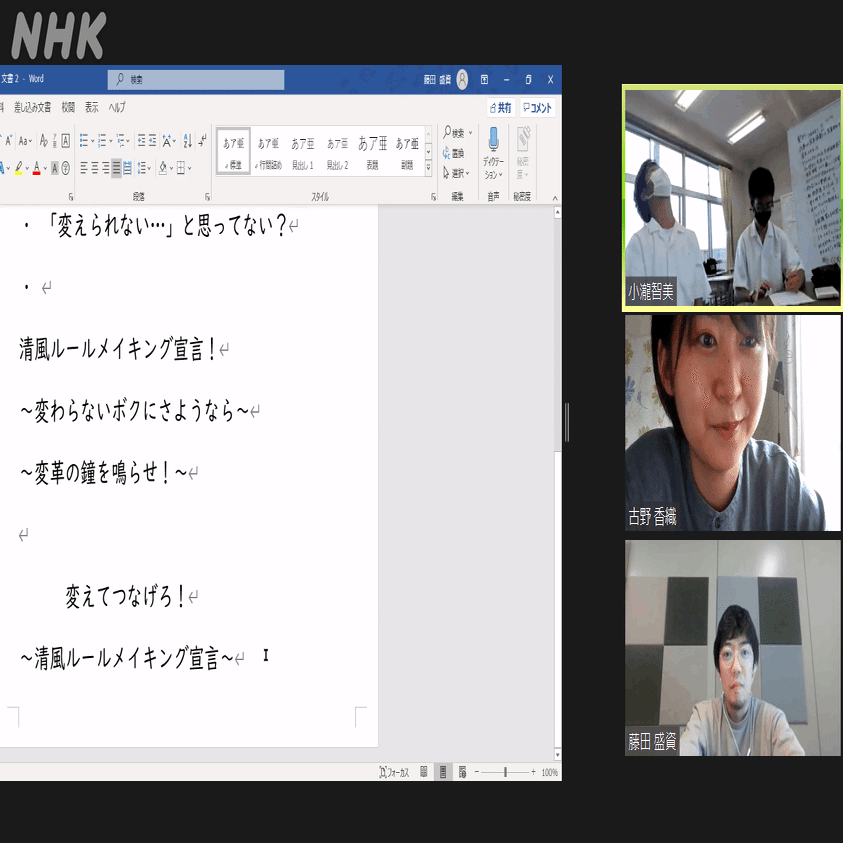
Task: Increase paragraph indent
Action: pos(153,141)
